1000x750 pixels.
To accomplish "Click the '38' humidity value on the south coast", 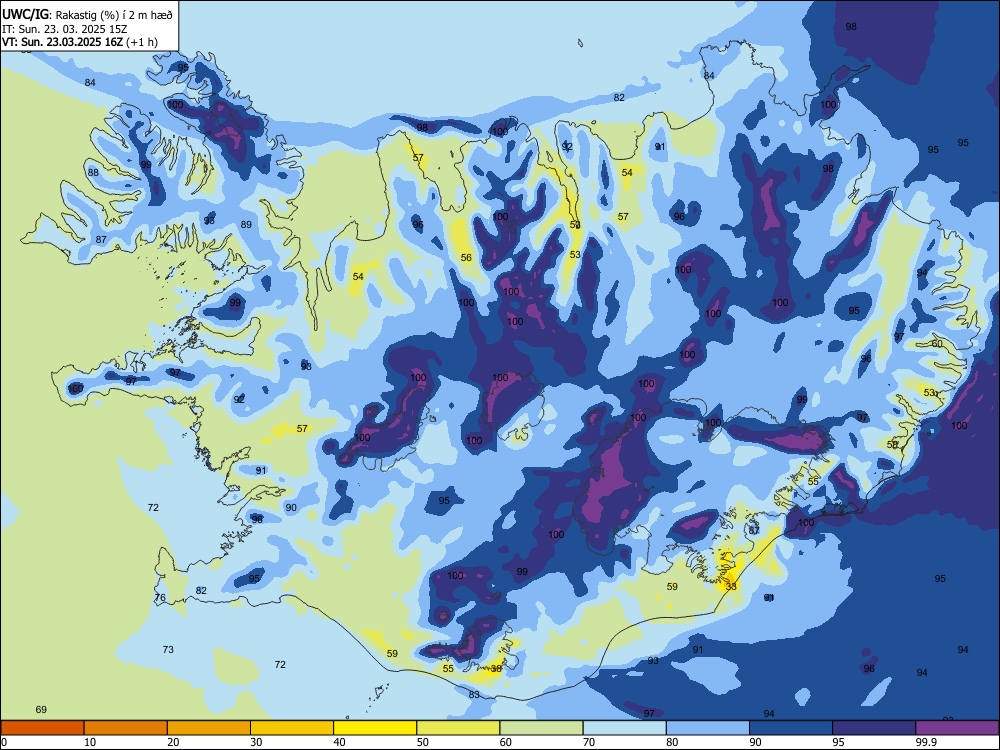I will tap(496, 668).
